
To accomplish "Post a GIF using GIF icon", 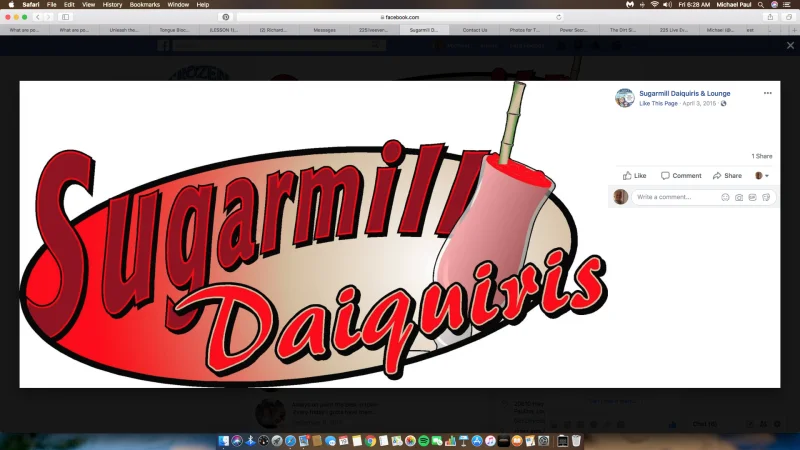I will (x=752, y=197).
